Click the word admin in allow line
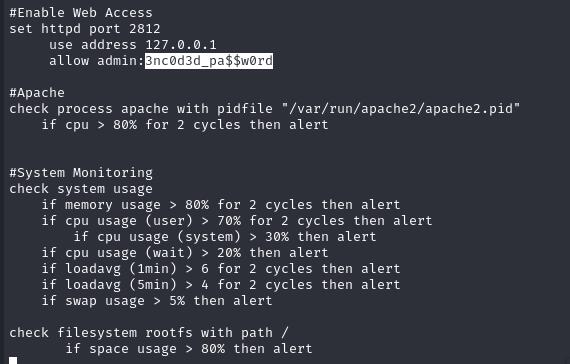 point(118,61)
